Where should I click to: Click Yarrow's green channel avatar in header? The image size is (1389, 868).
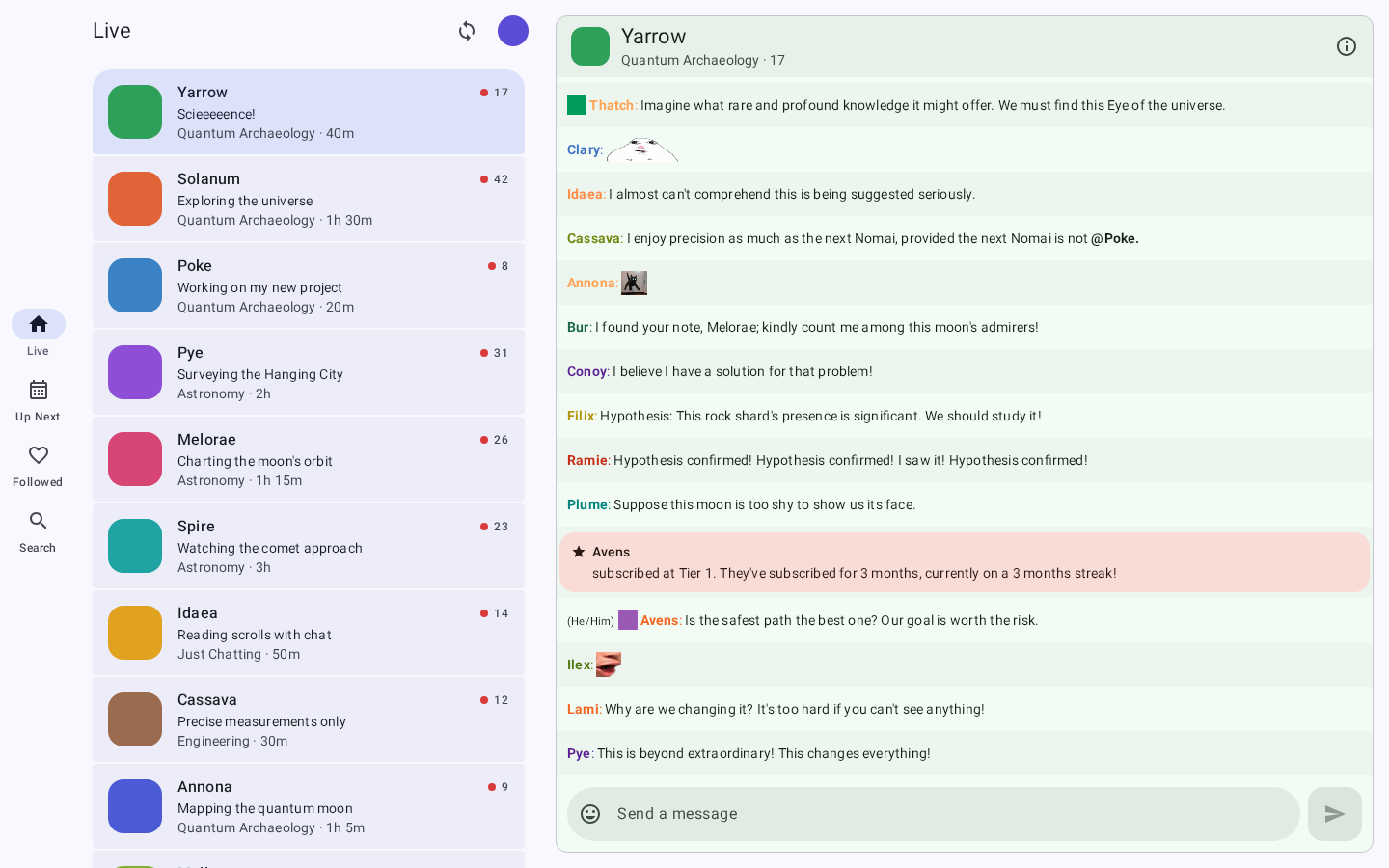click(x=590, y=46)
